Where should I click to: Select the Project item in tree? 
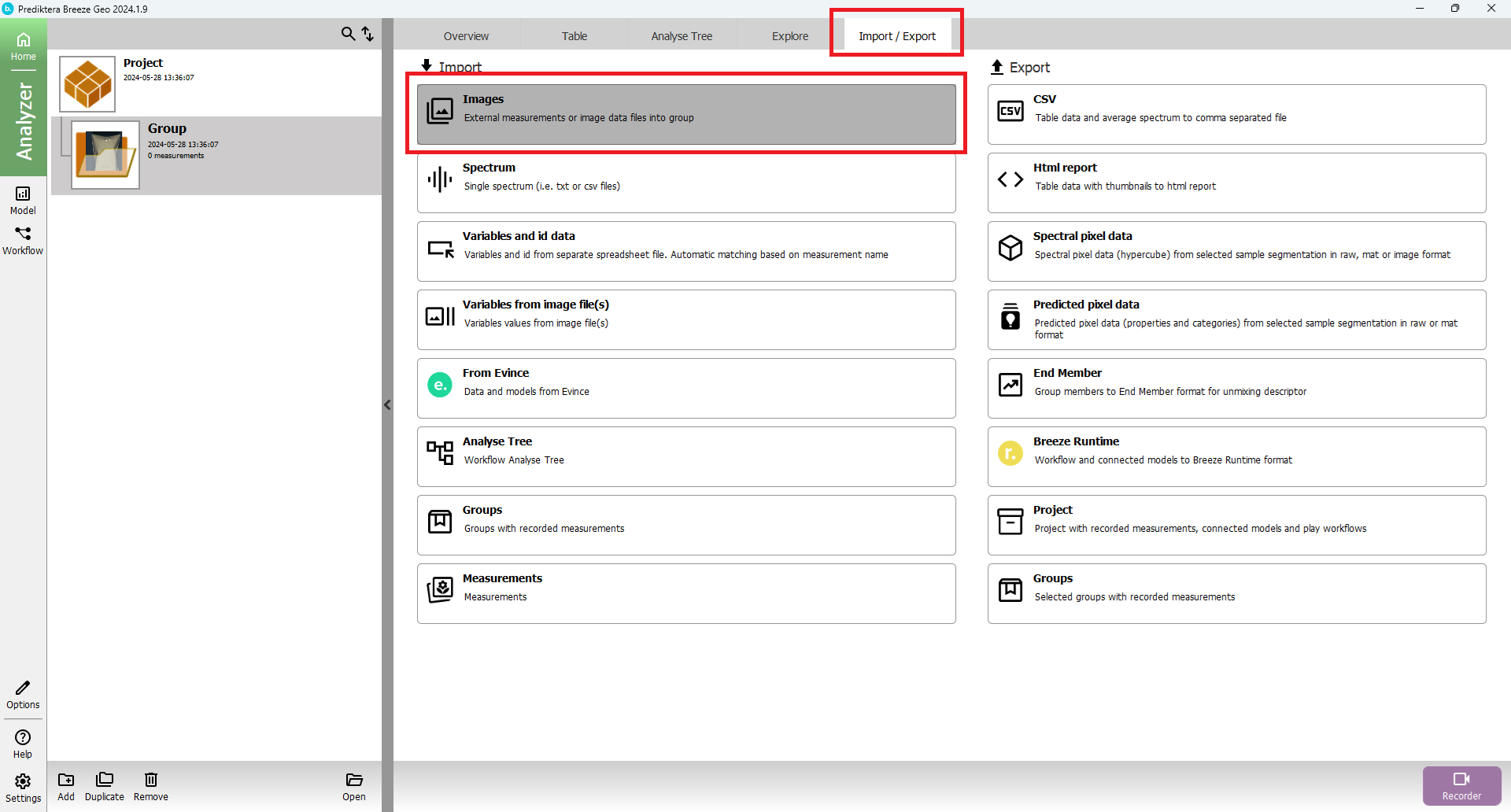click(142, 63)
